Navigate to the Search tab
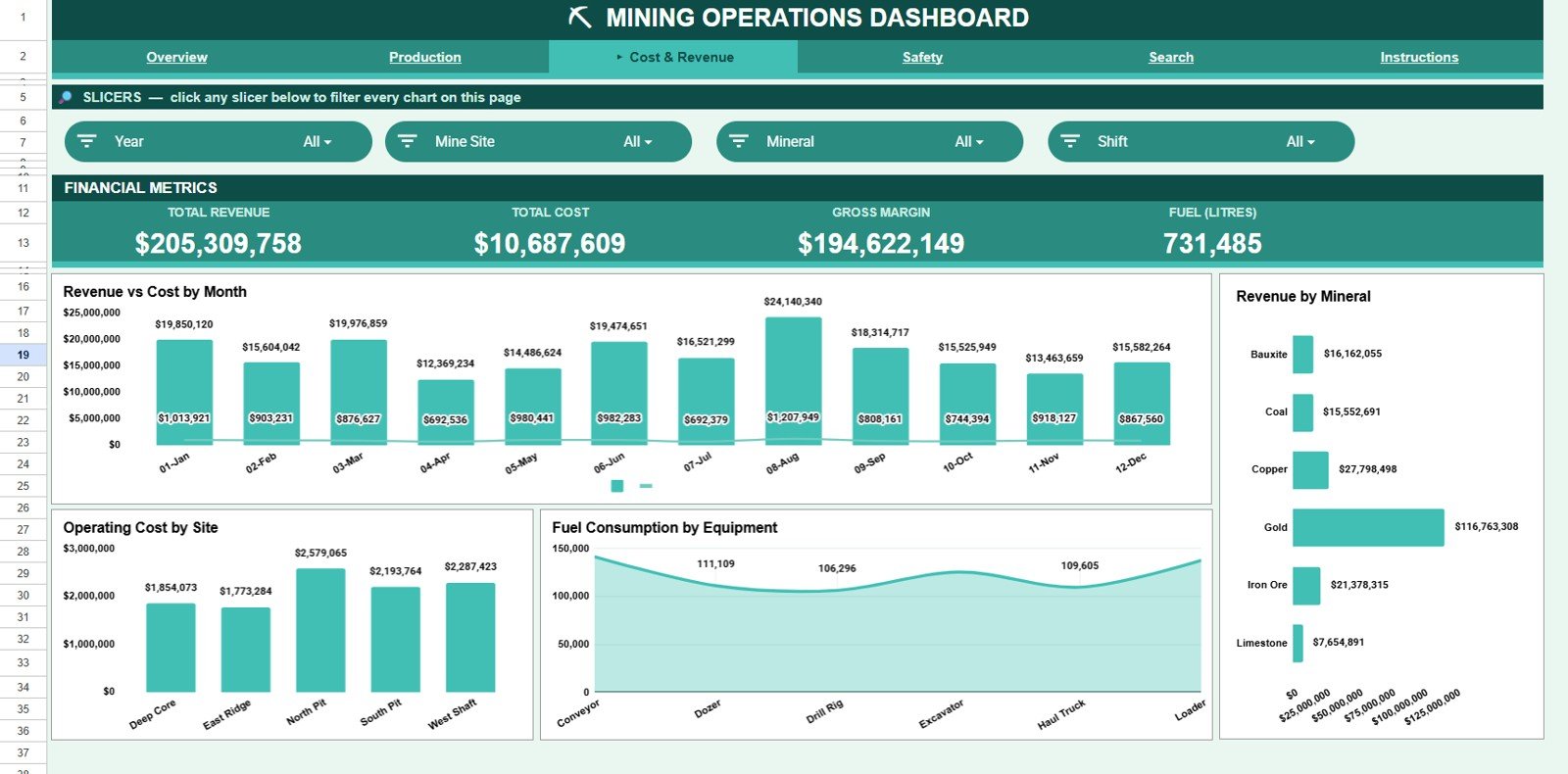The height and width of the screenshot is (774, 1568). pos(1171,57)
